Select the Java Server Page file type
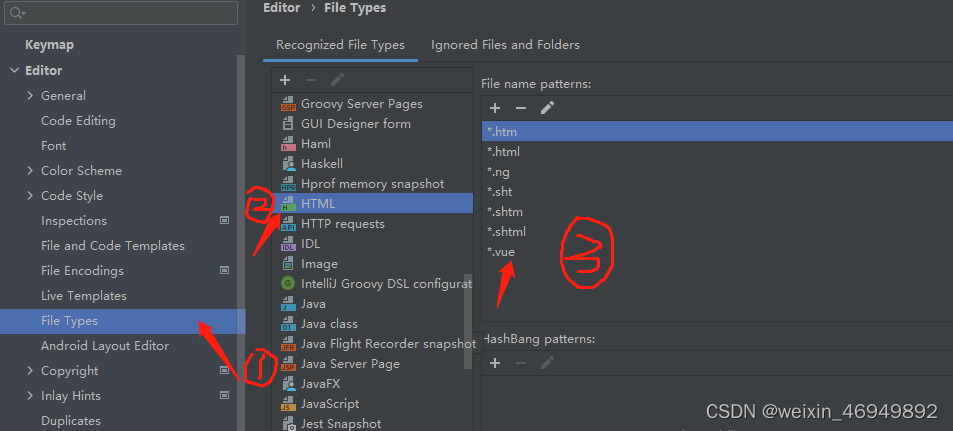Screen dimensions: 953x431 (x=373, y=364)
